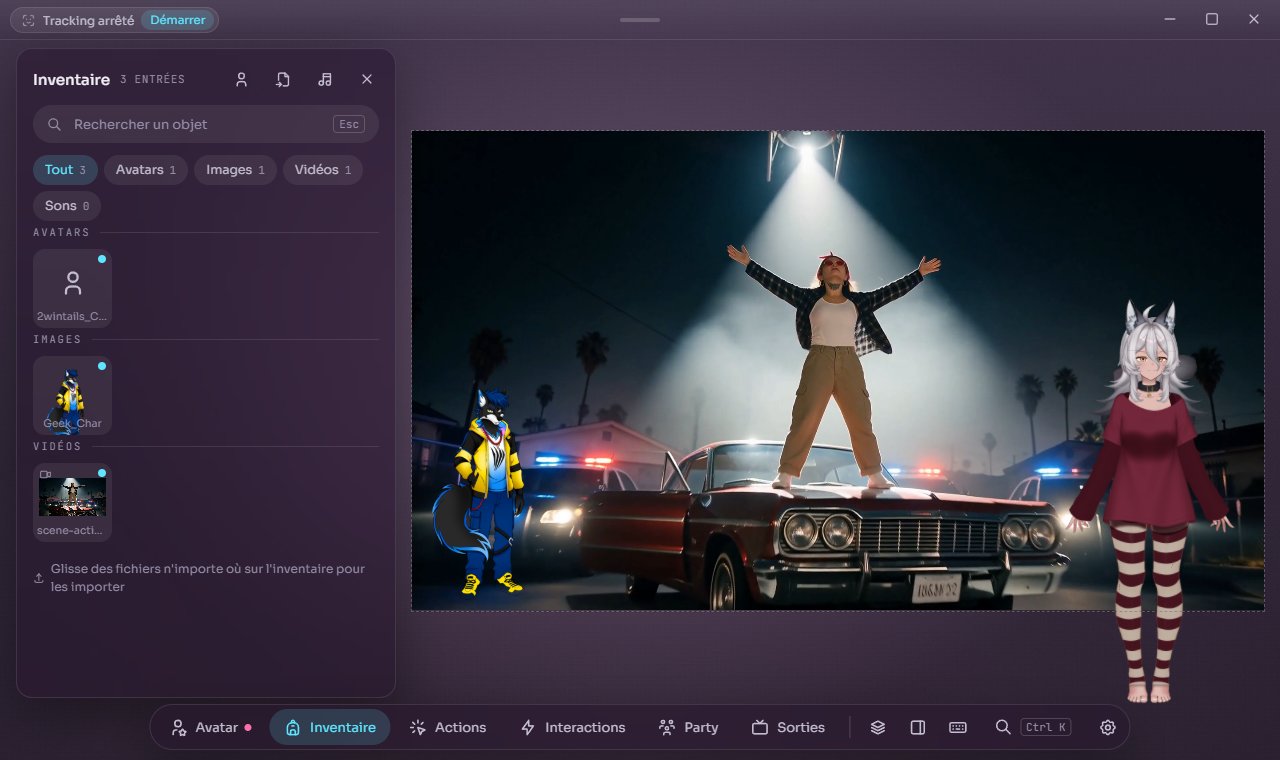This screenshot has width=1280, height=760.
Task: Open the layers stack icon in bottom bar
Action: pyautogui.click(x=878, y=727)
